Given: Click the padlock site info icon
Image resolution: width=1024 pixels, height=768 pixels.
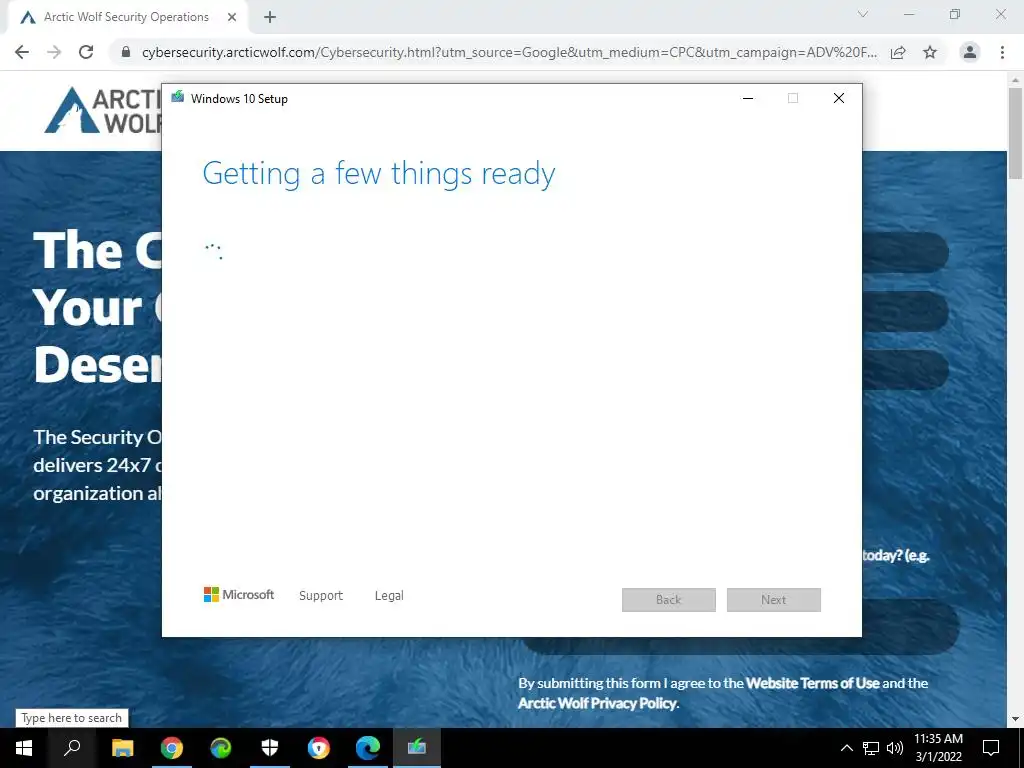Looking at the screenshot, I should click(126, 52).
